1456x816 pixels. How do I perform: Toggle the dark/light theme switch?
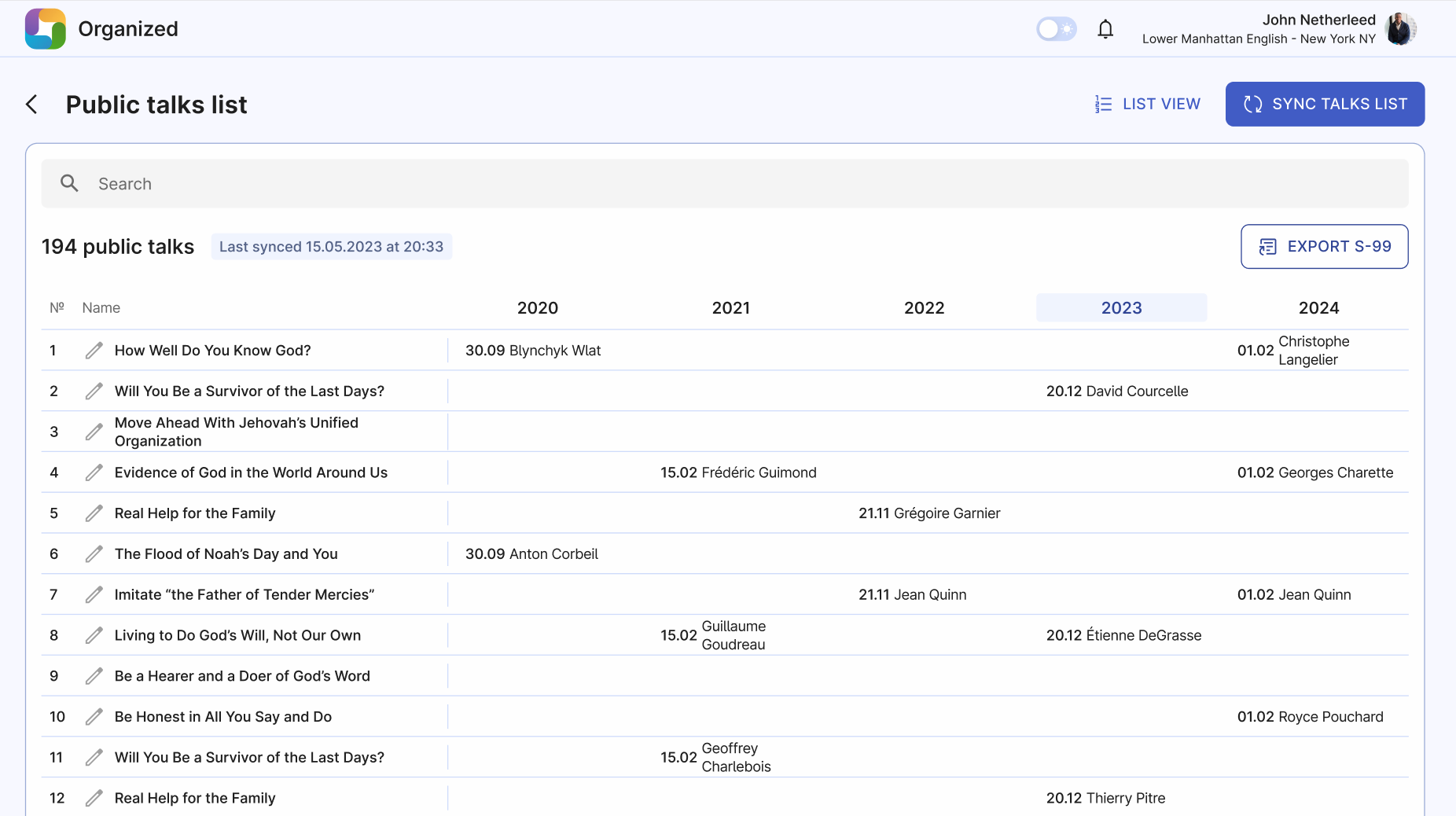[1056, 29]
